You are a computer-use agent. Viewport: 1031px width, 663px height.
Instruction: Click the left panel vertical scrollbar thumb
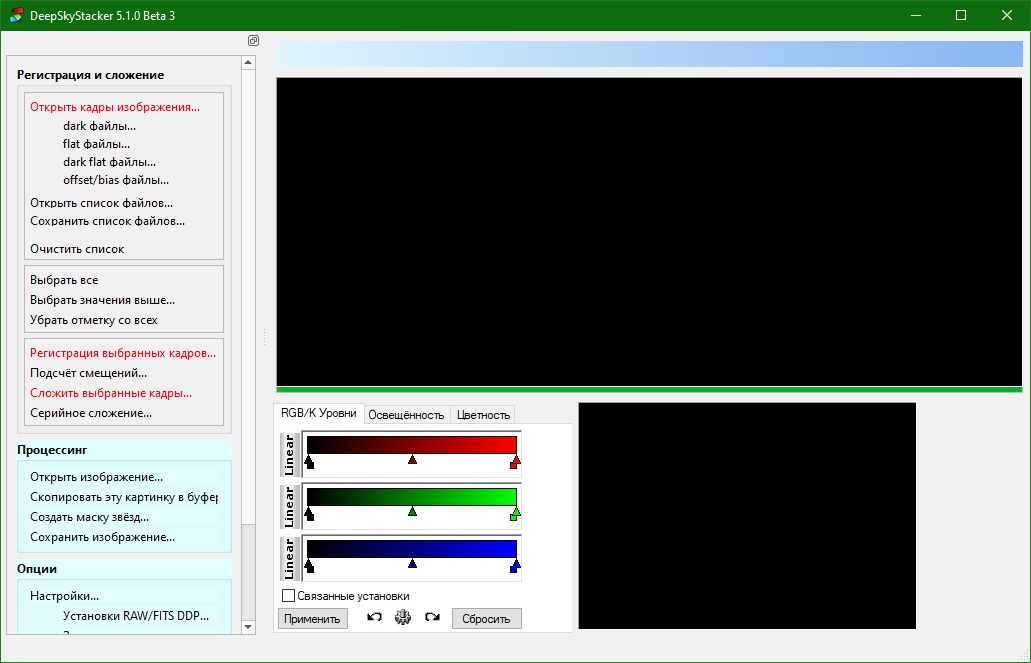click(x=248, y=296)
